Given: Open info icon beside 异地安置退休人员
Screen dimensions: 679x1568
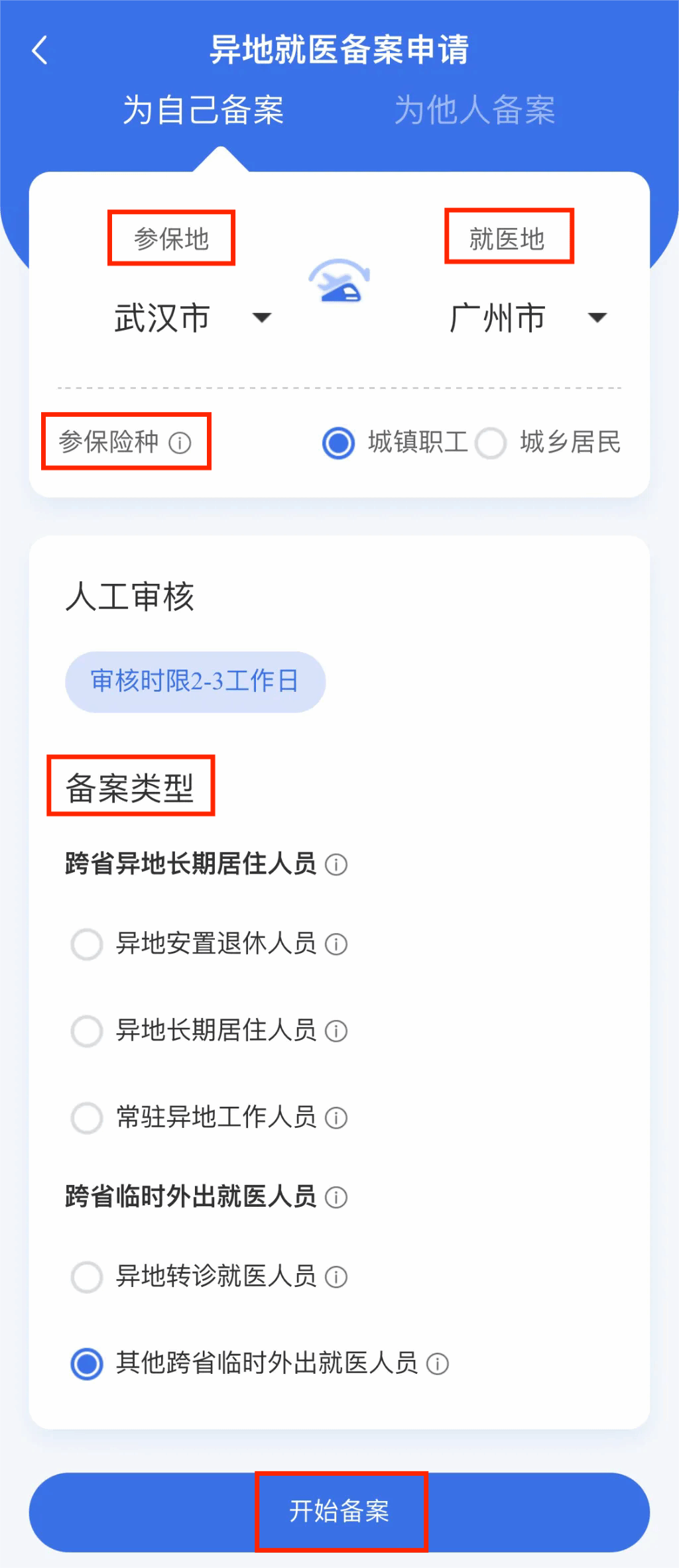Looking at the screenshot, I should [336, 944].
